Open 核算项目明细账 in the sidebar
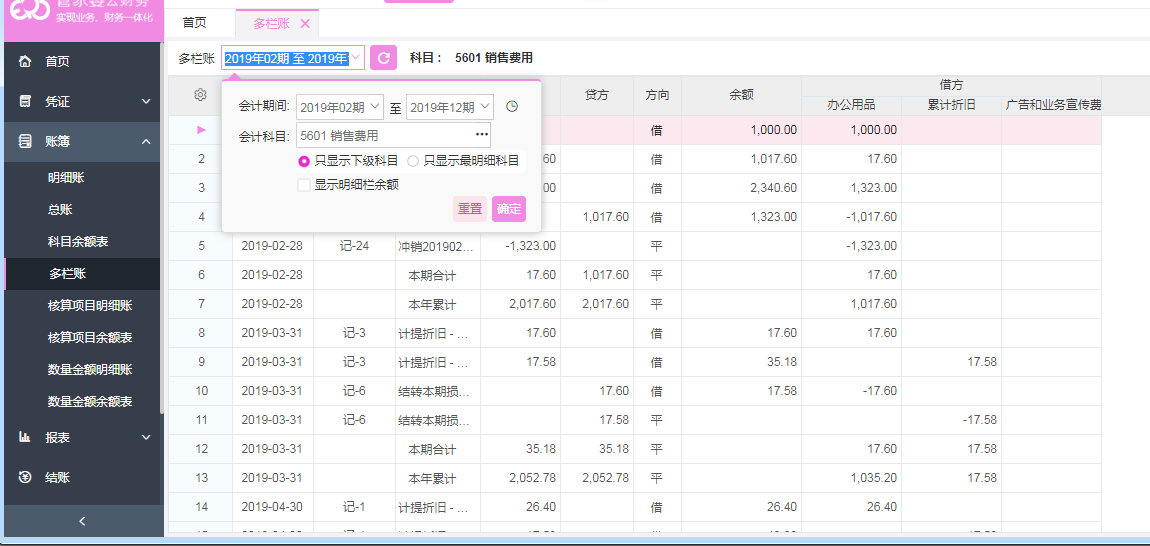 pos(90,305)
